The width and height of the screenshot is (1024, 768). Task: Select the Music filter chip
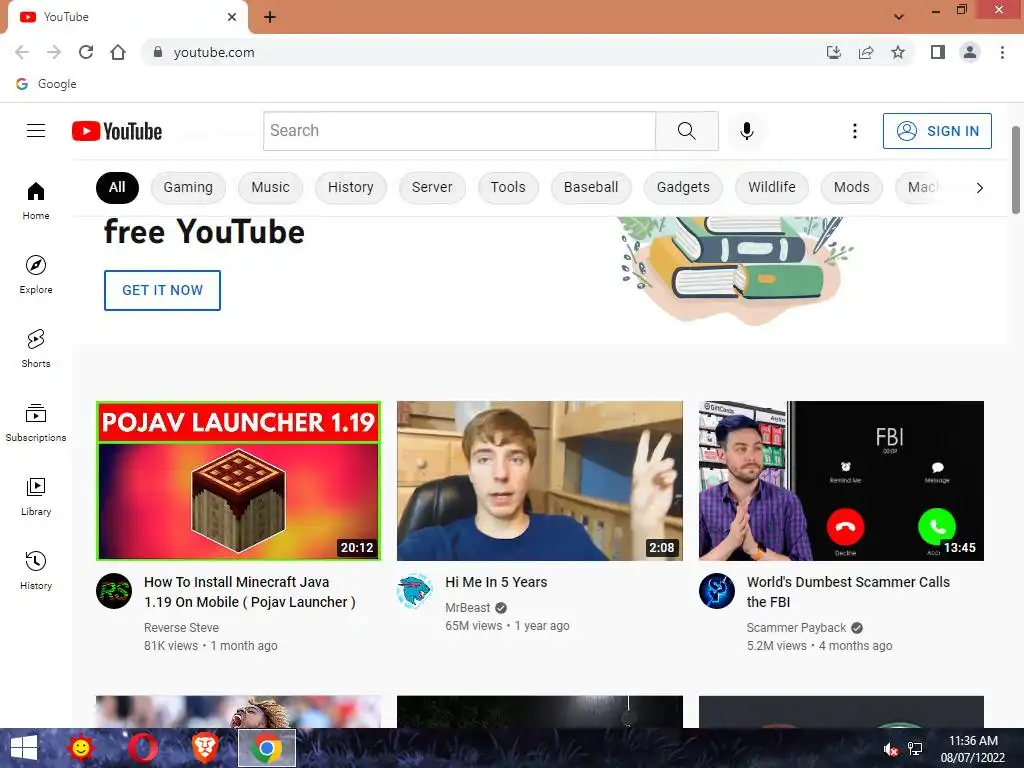(x=270, y=187)
